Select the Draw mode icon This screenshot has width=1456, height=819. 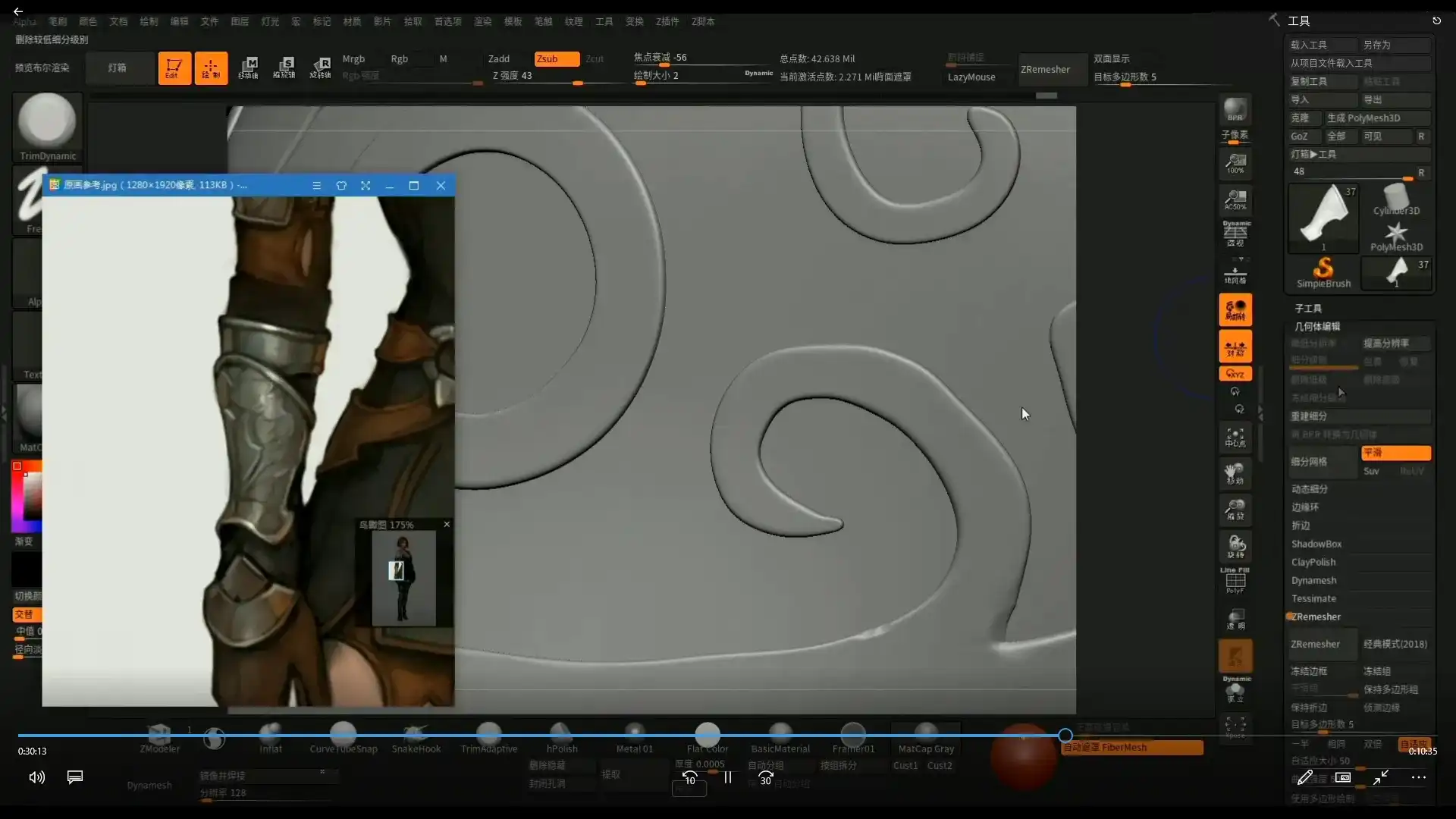pos(211,68)
